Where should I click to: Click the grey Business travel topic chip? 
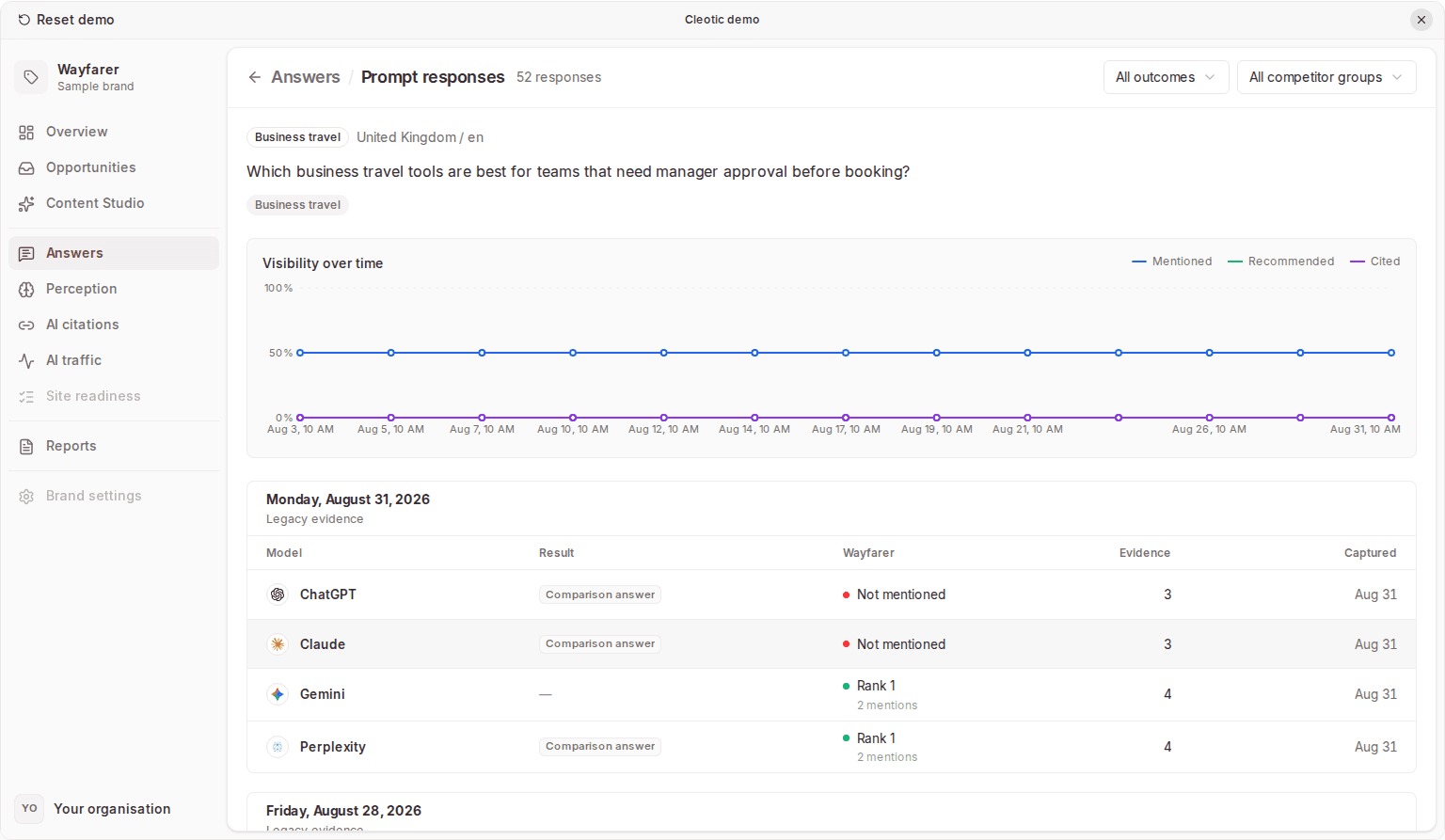(x=297, y=205)
